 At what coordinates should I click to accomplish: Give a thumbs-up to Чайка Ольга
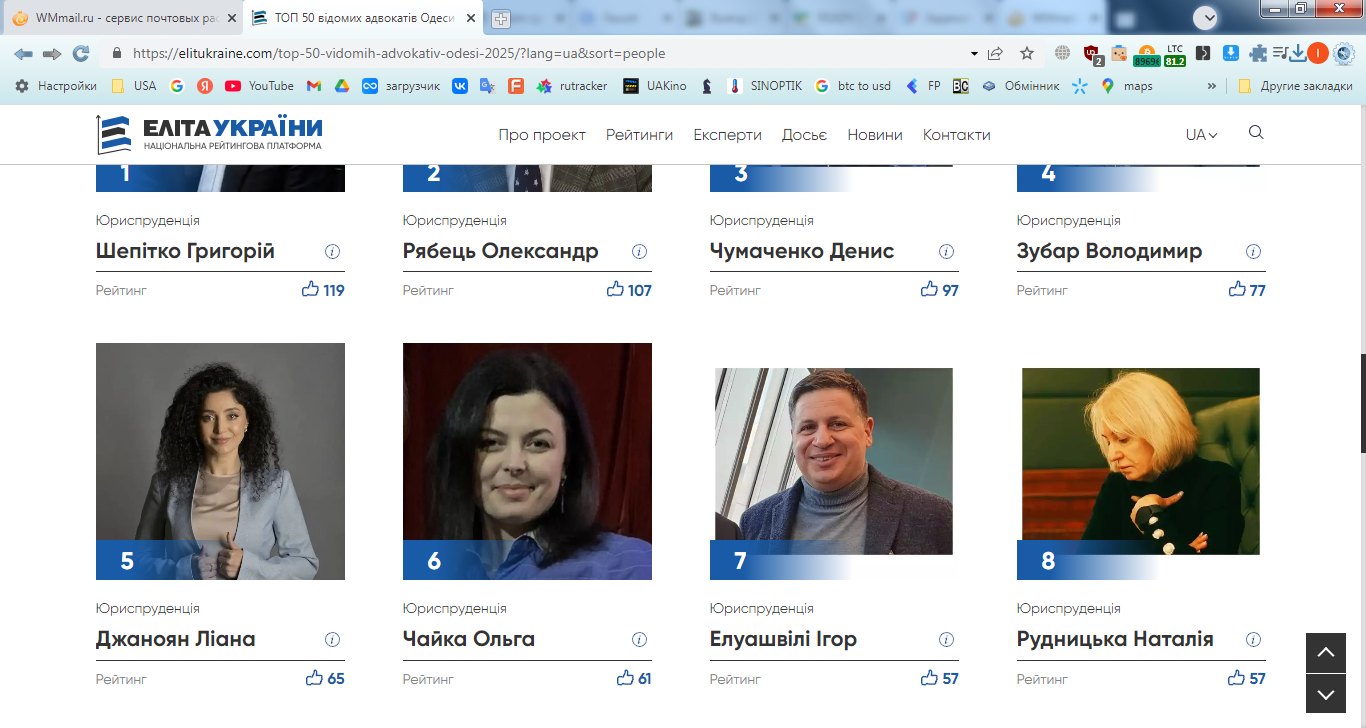tap(625, 677)
